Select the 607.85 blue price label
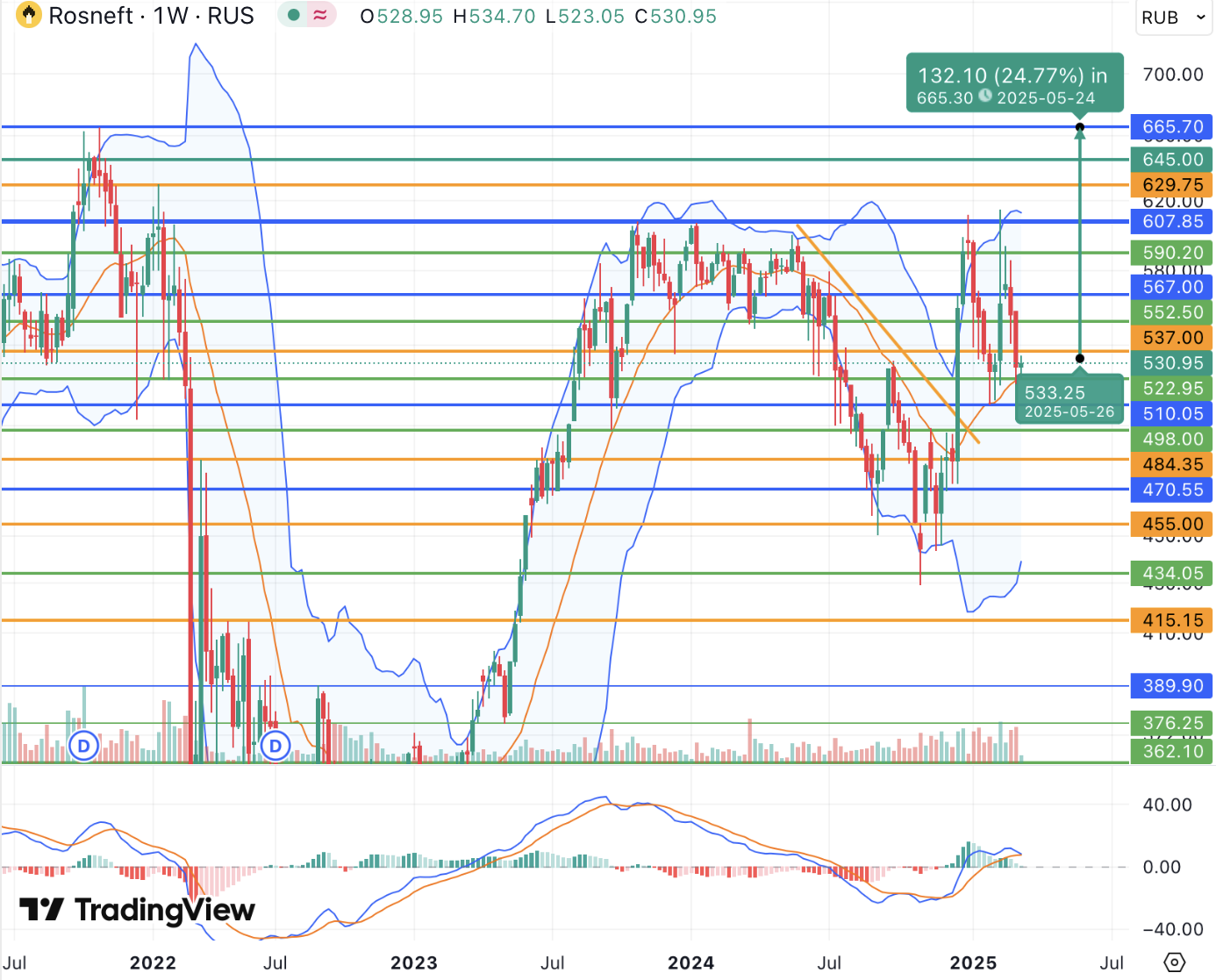 (1172, 222)
